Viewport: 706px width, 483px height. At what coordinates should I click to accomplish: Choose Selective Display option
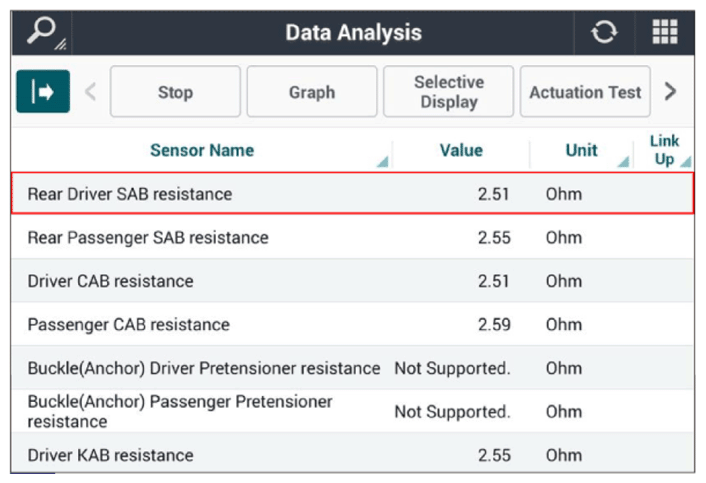pos(448,91)
